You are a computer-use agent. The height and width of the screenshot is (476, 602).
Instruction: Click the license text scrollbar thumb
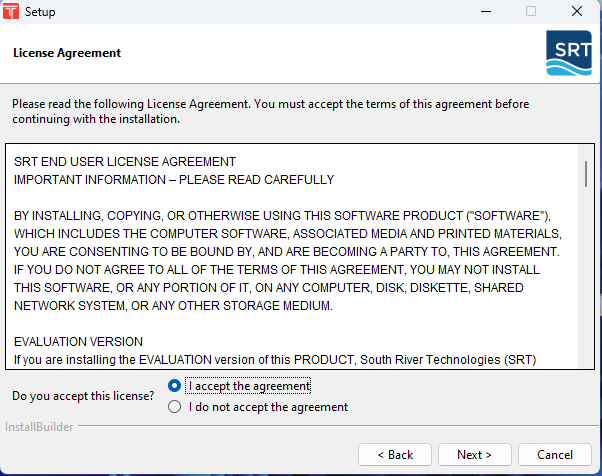(x=585, y=173)
